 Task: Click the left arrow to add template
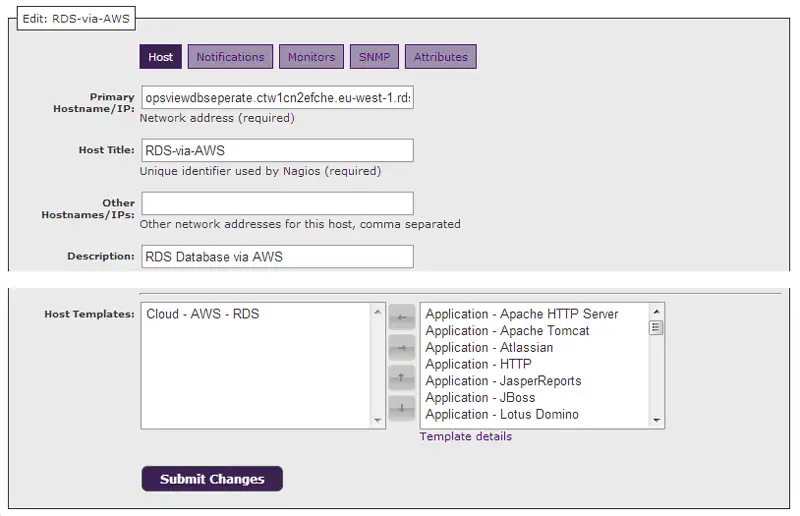[401, 317]
